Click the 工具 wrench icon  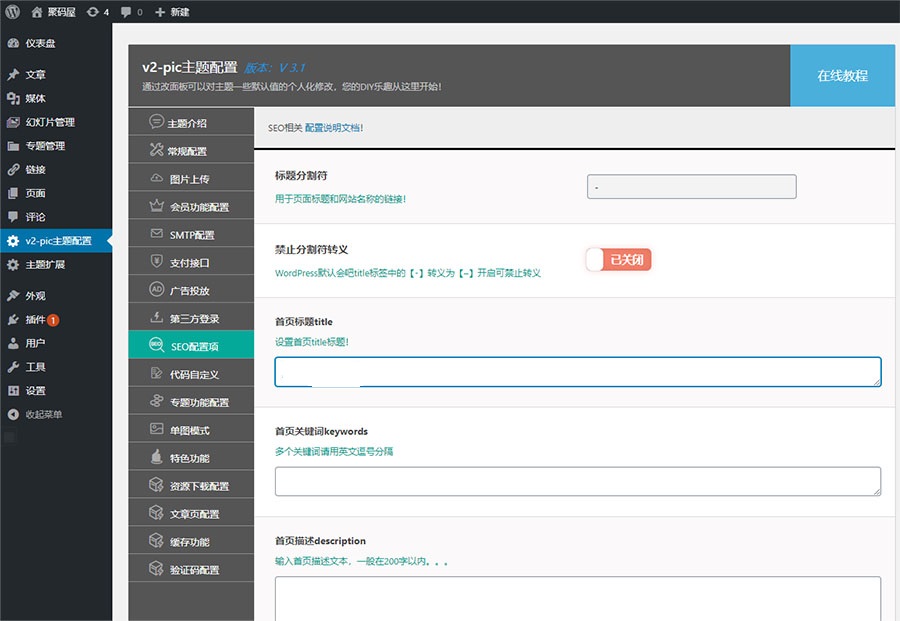pos(13,367)
